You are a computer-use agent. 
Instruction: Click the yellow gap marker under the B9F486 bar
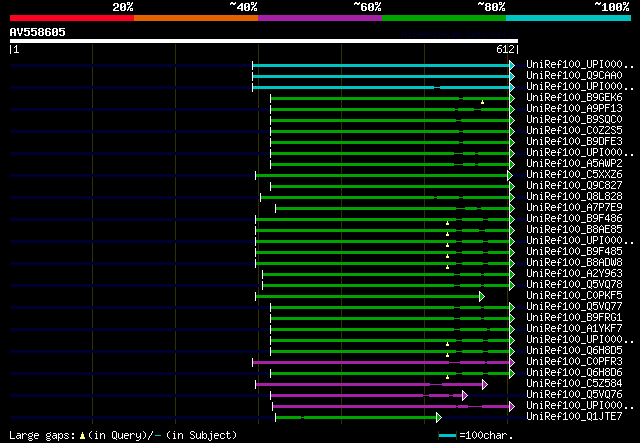(x=447, y=223)
